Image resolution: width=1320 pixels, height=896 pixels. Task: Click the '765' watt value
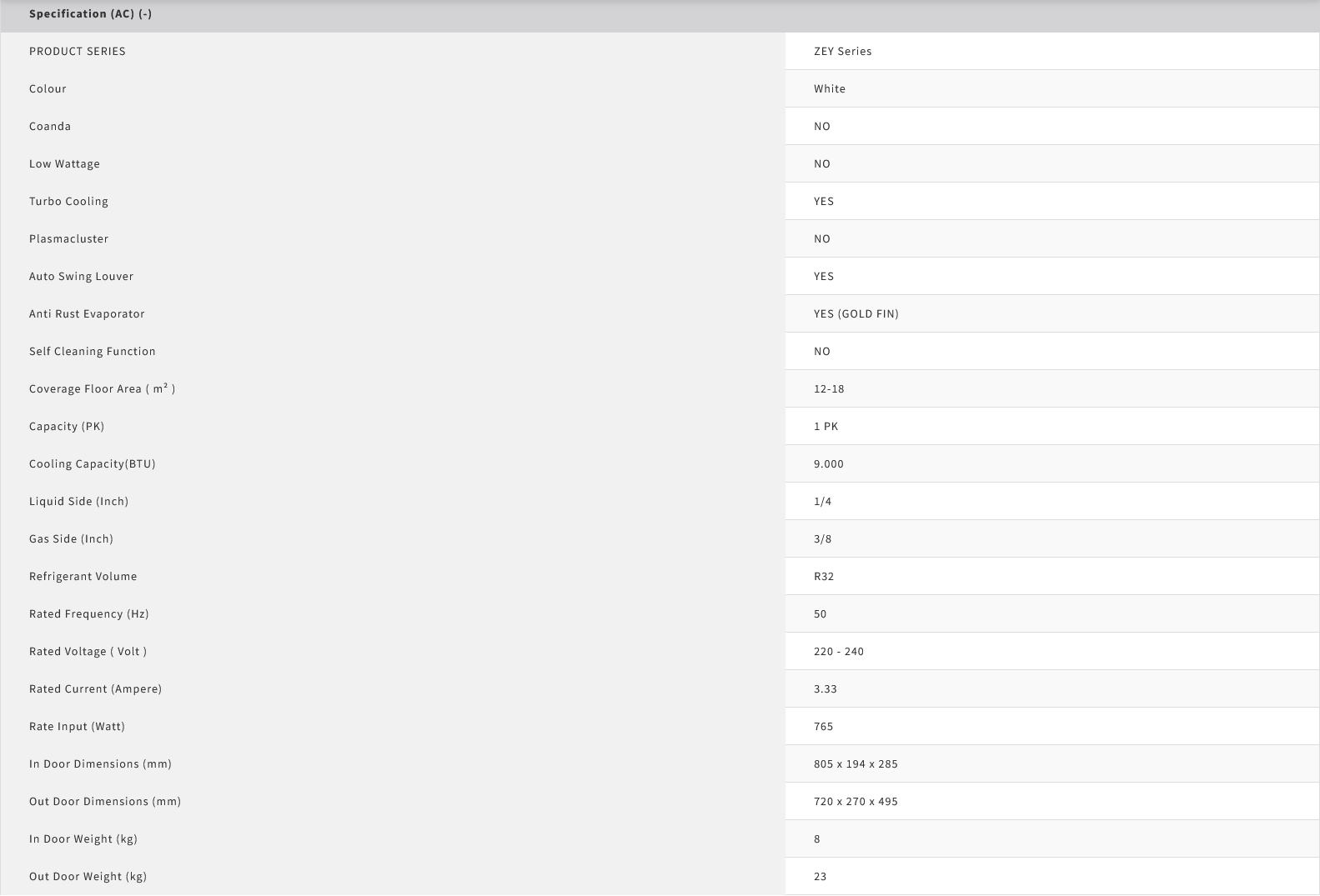[824, 726]
